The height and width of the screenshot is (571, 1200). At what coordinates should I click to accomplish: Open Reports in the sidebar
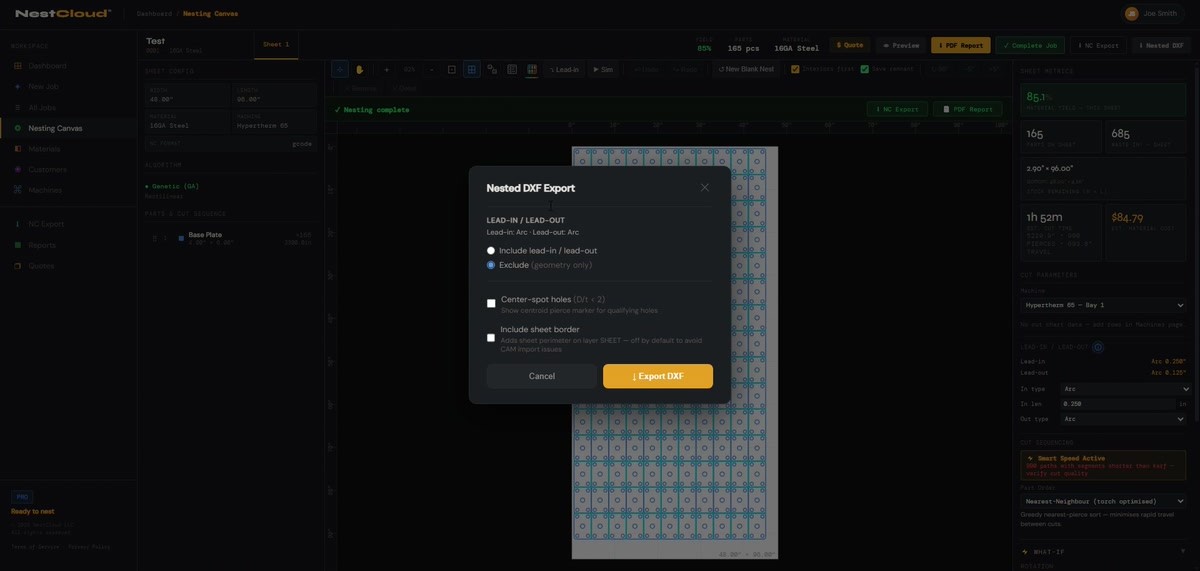68,245
